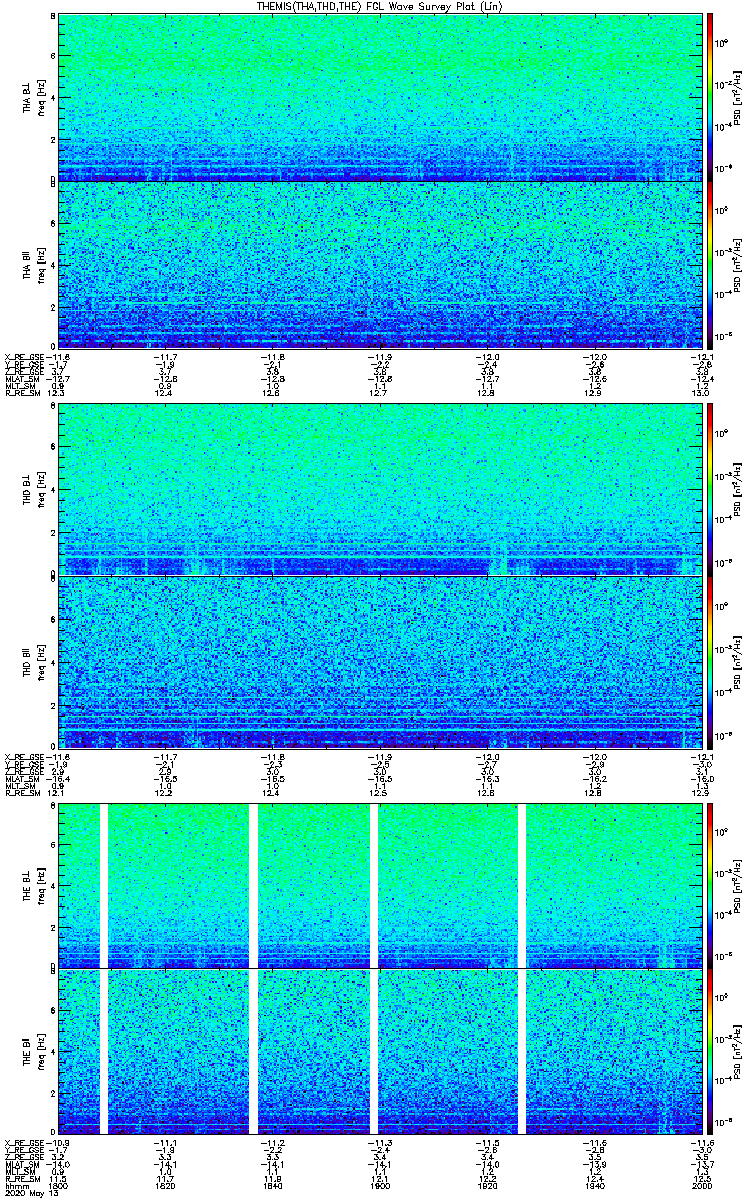The width and height of the screenshot is (750, 1200).
Task: Click the '1940' time tick label
Action: [x=595, y=1185]
